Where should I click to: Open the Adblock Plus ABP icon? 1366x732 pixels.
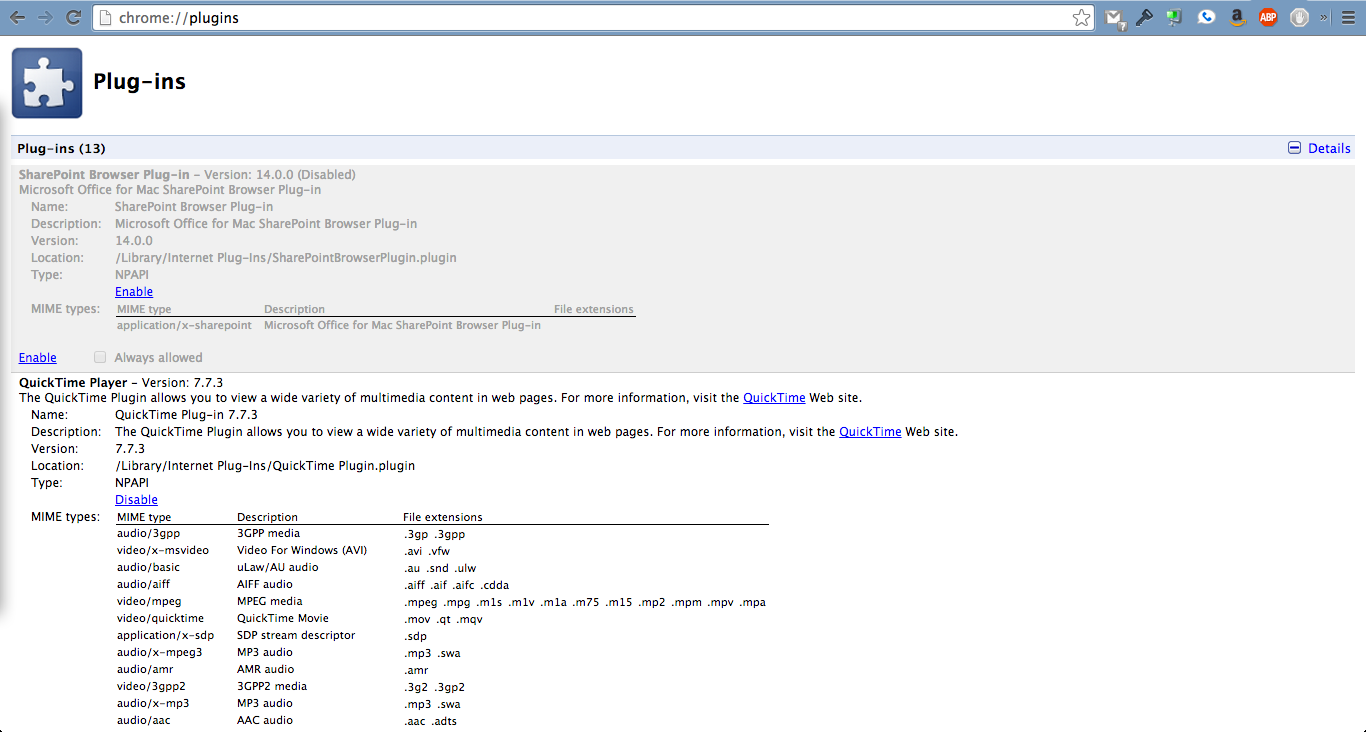[x=1268, y=17]
